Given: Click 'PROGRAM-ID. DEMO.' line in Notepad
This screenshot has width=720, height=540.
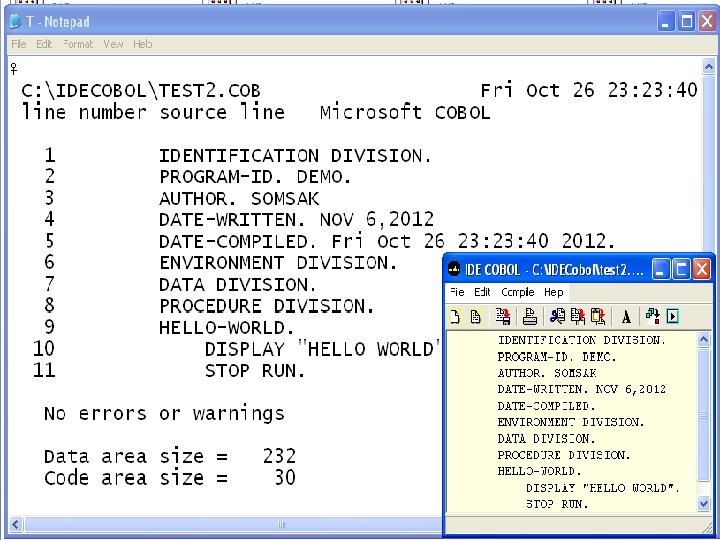Looking at the screenshot, I should 255,177.
